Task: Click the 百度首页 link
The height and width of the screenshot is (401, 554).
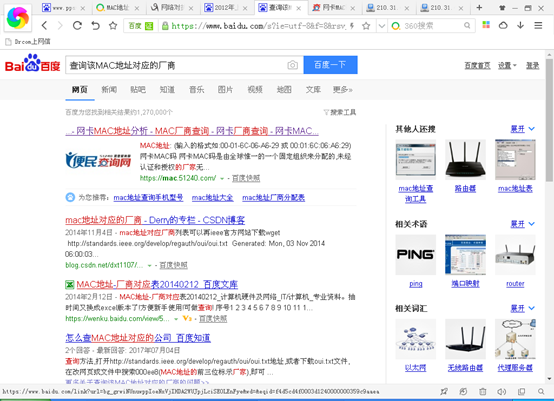Action: point(477,65)
